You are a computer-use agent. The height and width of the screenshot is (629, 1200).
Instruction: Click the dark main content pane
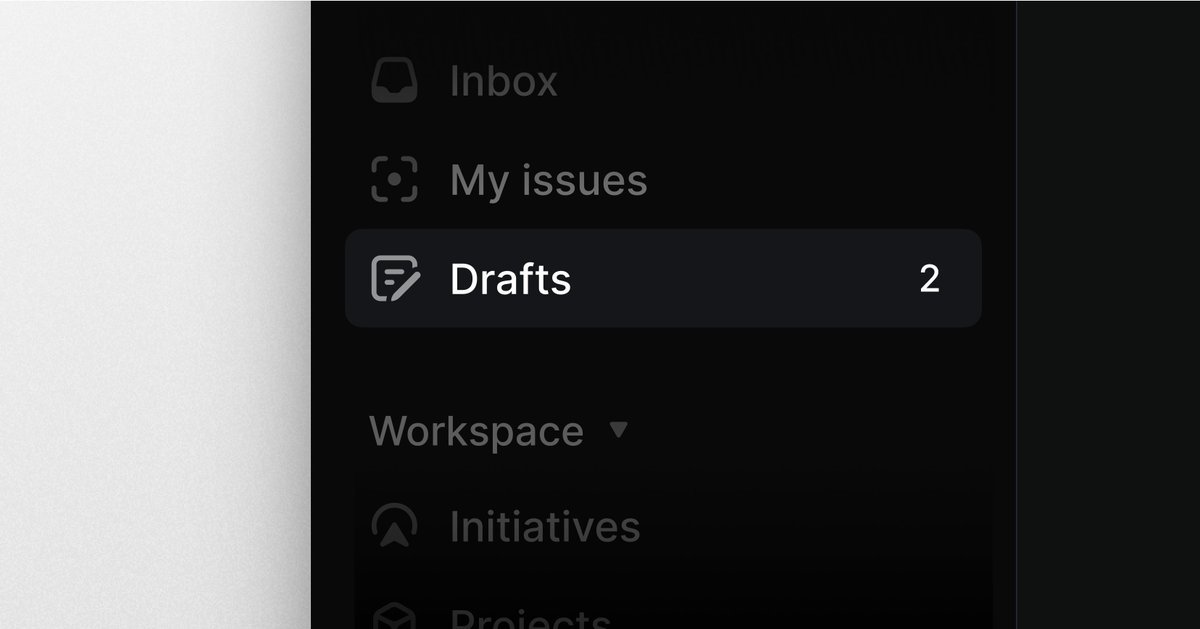coord(1110,300)
